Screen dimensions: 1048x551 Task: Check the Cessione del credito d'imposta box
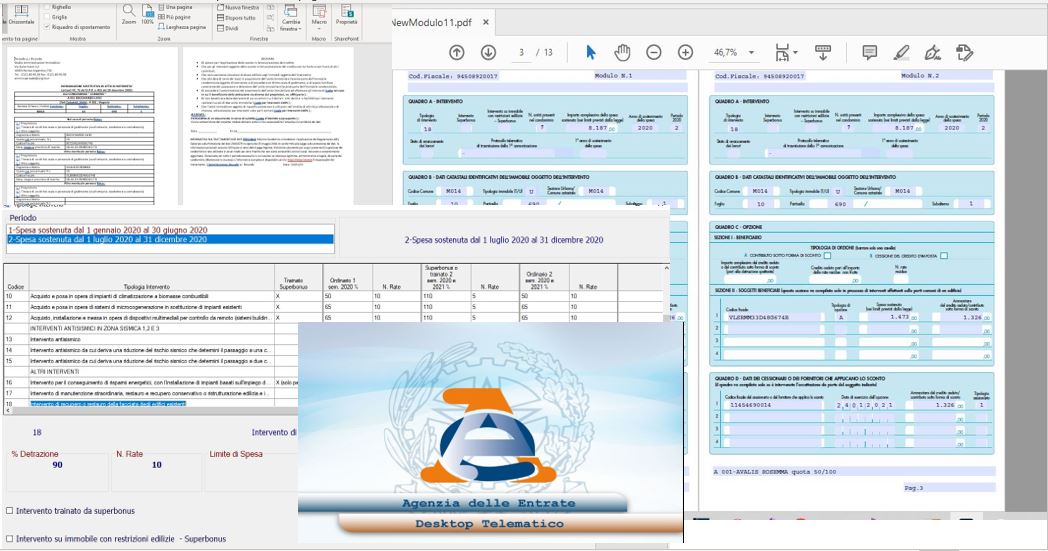pyautogui.click(x=944, y=255)
